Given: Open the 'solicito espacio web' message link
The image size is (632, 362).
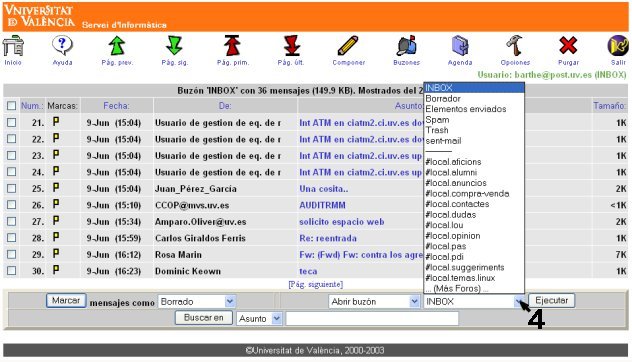Looking at the screenshot, I should pyautogui.click(x=341, y=222).
